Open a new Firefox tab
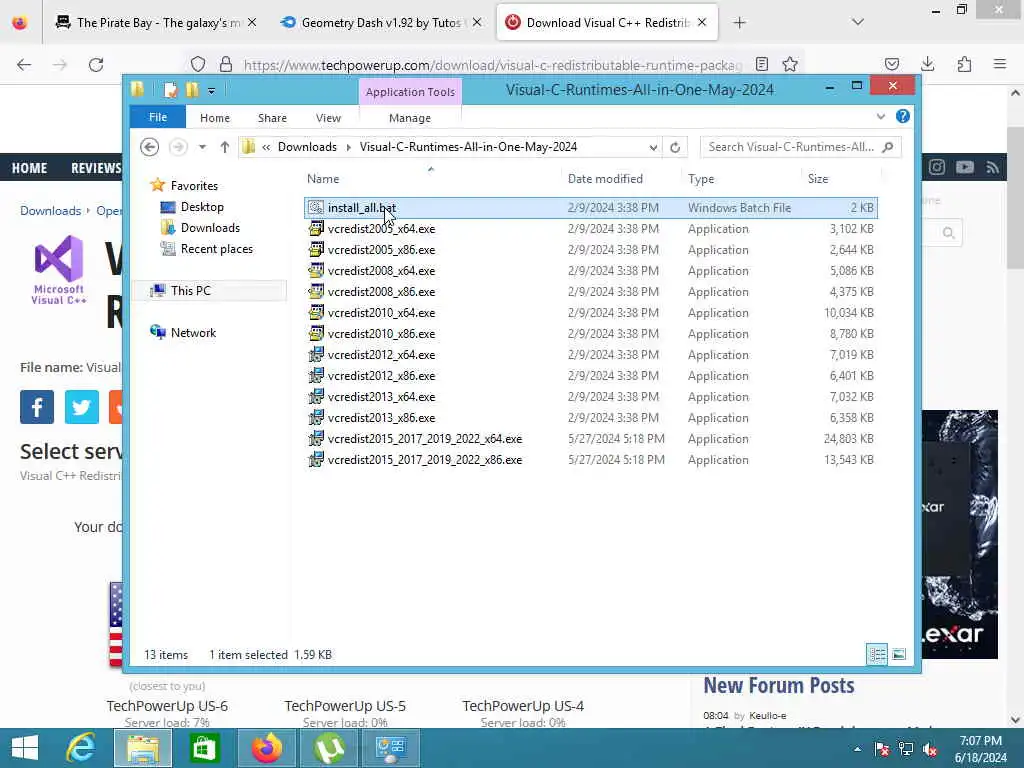Viewport: 1024px width, 768px height. pyautogui.click(x=739, y=23)
